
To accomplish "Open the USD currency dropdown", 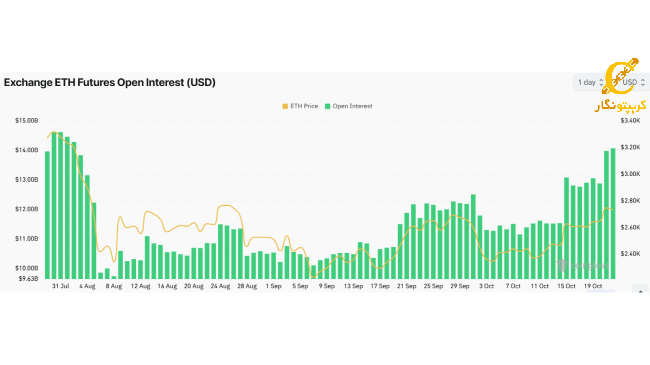I will click(x=633, y=82).
